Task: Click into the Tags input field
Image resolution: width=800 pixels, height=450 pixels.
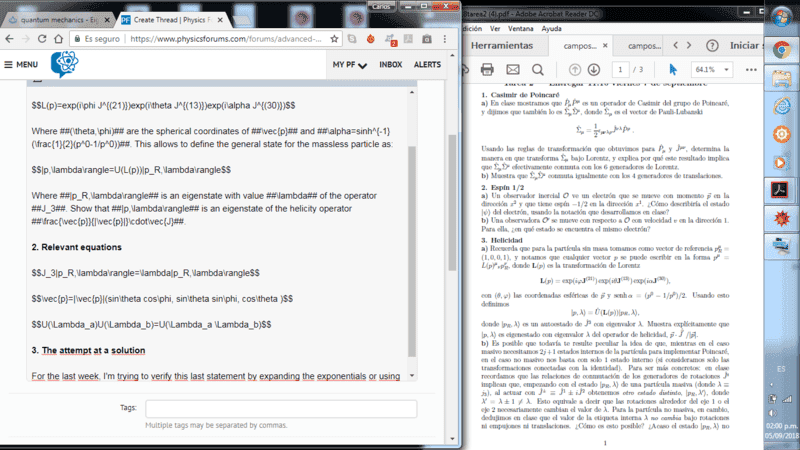Action: [x=281, y=409]
